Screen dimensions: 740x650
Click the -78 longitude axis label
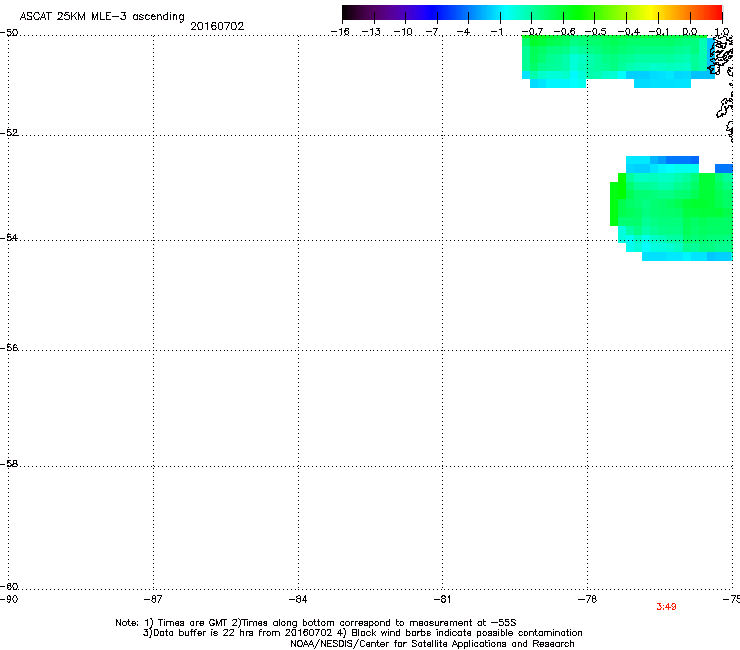[587, 599]
